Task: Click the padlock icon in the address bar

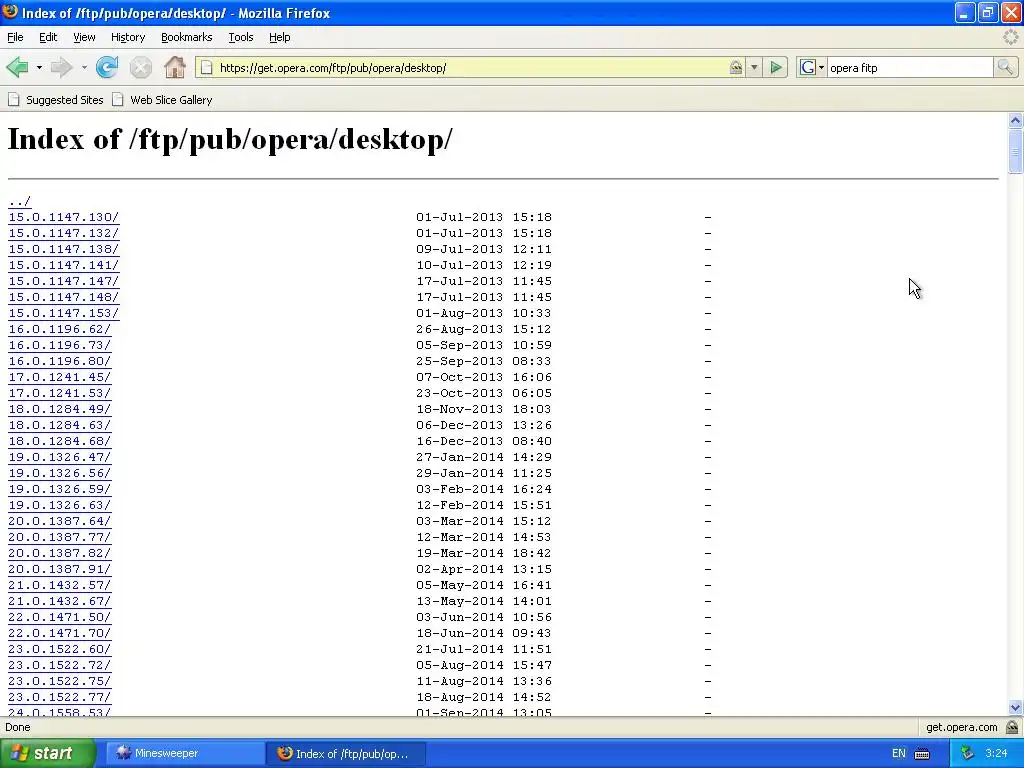Action: pyautogui.click(x=736, y=67)
